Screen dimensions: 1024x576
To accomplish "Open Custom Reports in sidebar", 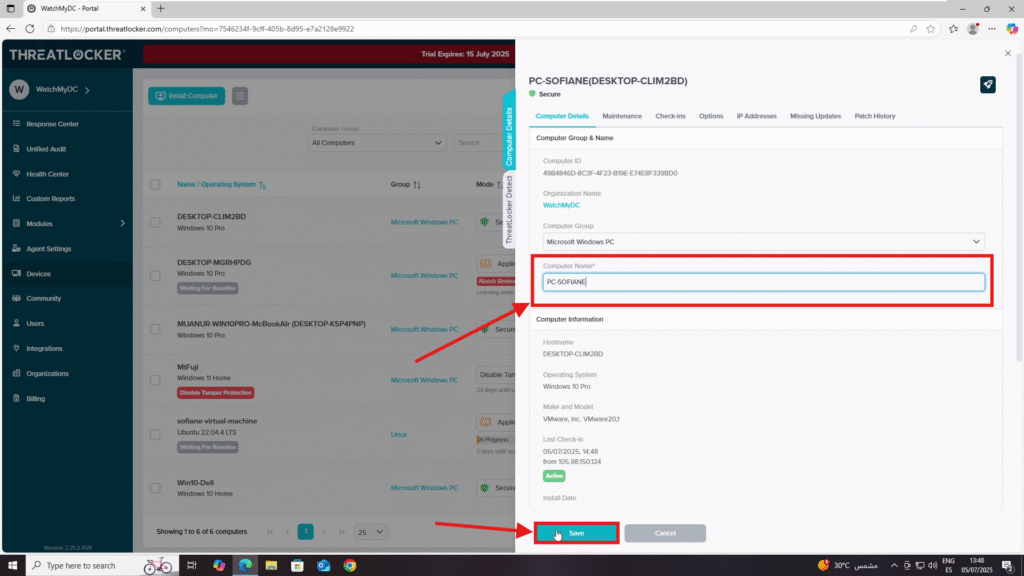I will (x=50, y=199).
